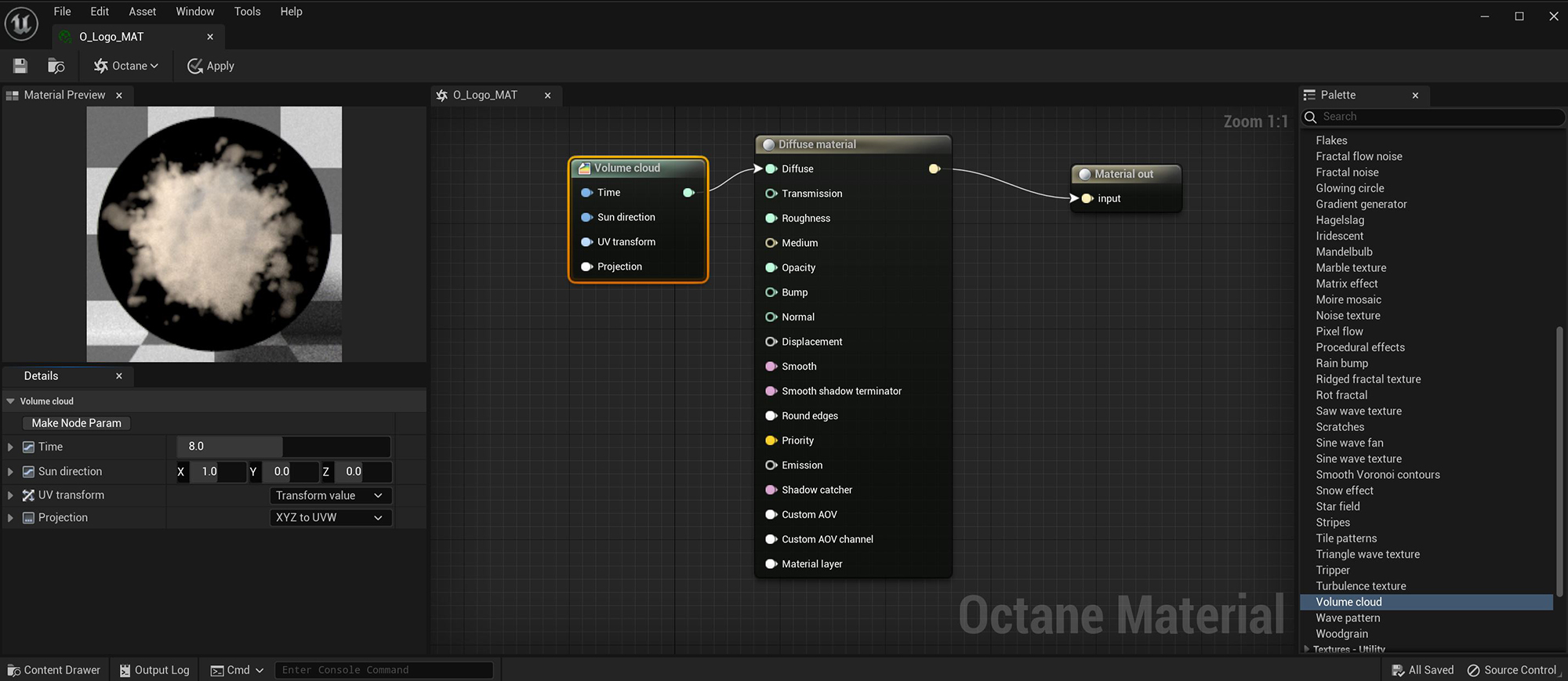Image resolution: width=1568 pixels, height=681 pixels.
Task: Open the File menu
Action: tap(62, 11)
